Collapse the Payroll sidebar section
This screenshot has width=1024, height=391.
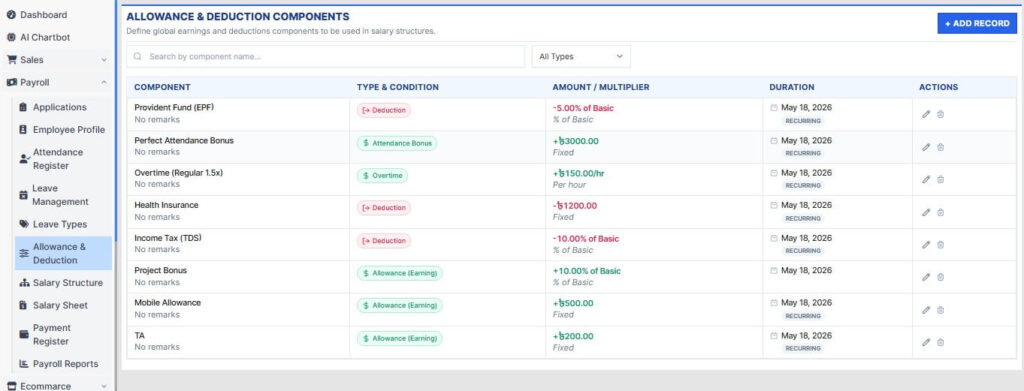56,83
